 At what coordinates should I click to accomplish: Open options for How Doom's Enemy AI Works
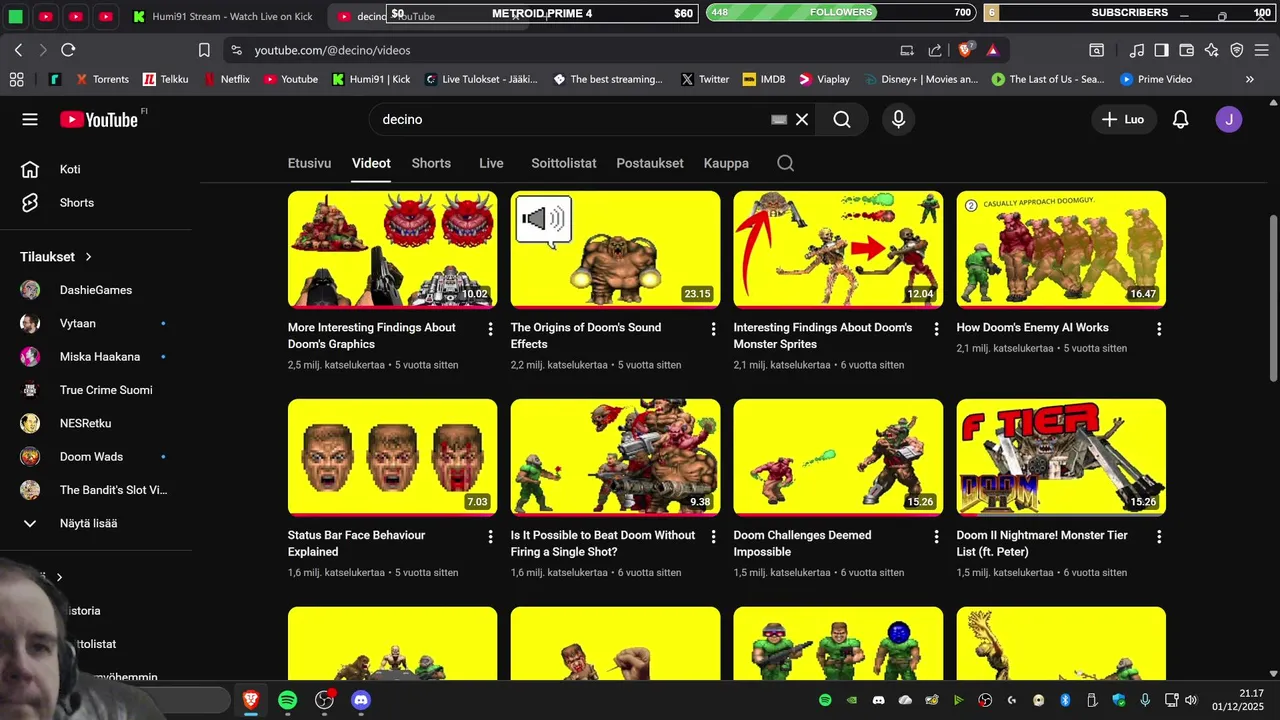(1159, 329)
